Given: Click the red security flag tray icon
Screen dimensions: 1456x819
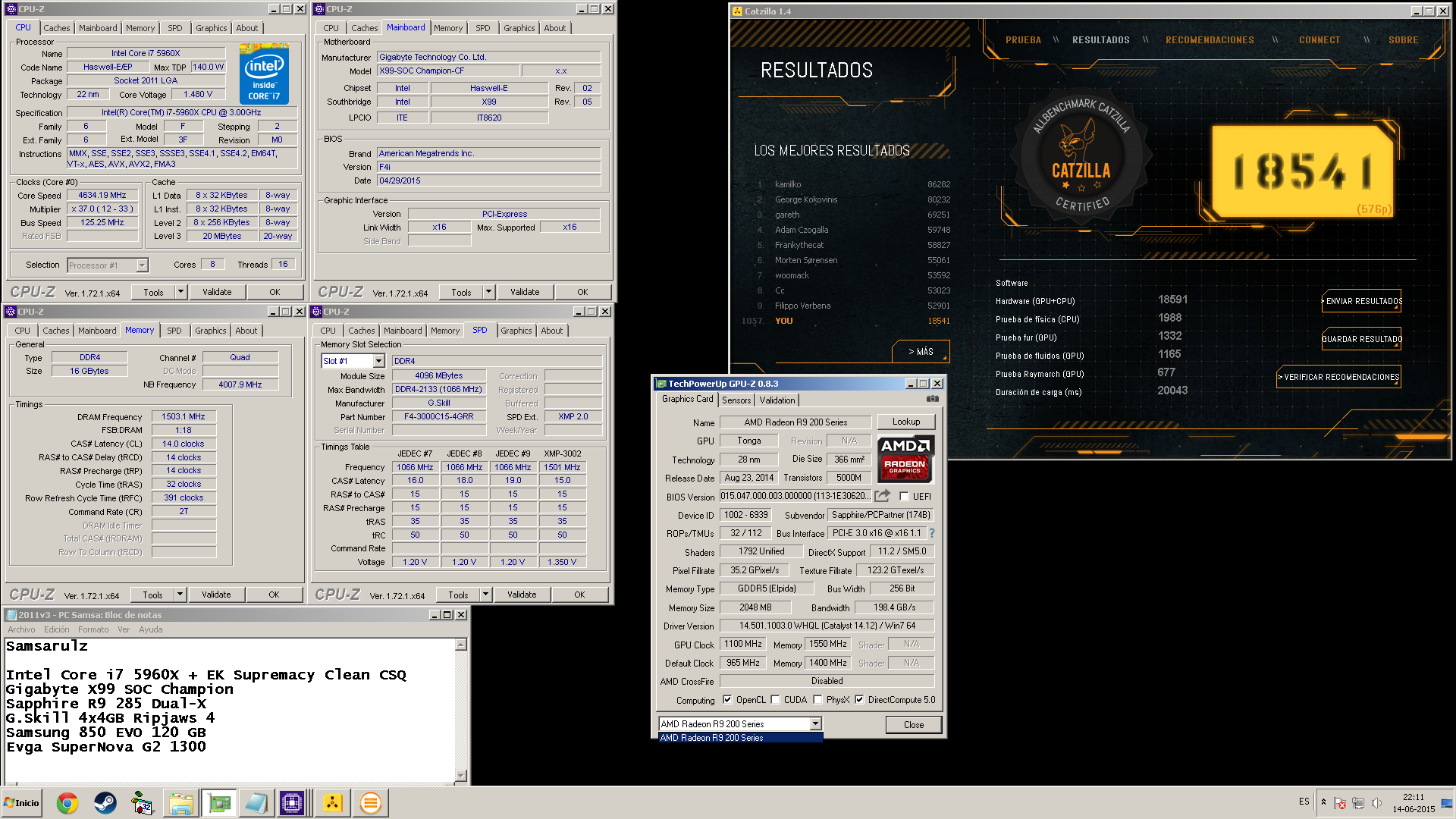Looking at the screenshot, I should pyautogui.click(x=1340, y=803).
